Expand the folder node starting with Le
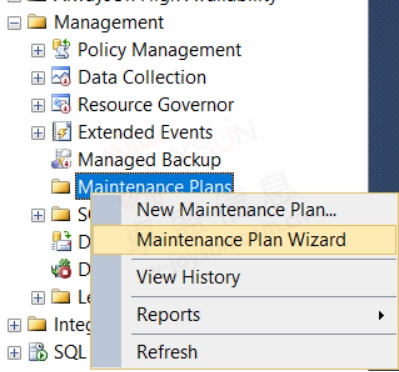This screenshot has height=372, width=399. pos(38,297)
